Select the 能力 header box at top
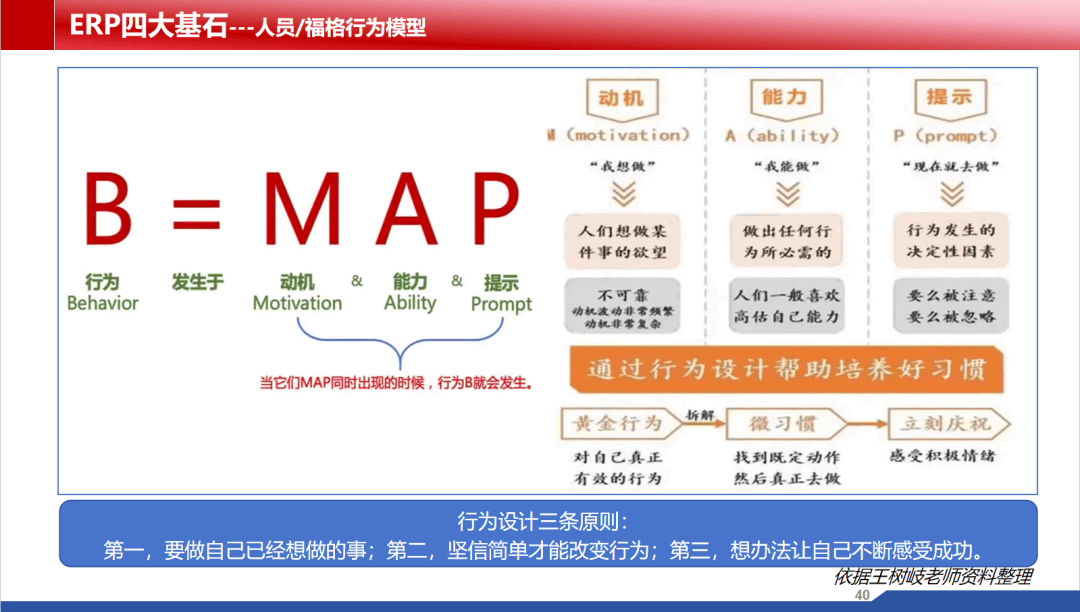This screenshot has width=1080, height=612. 784,97
